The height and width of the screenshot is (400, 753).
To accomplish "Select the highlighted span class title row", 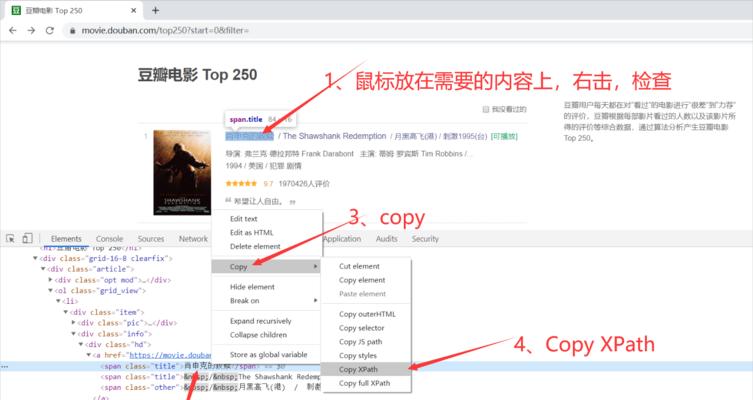I will pos(376,366).
